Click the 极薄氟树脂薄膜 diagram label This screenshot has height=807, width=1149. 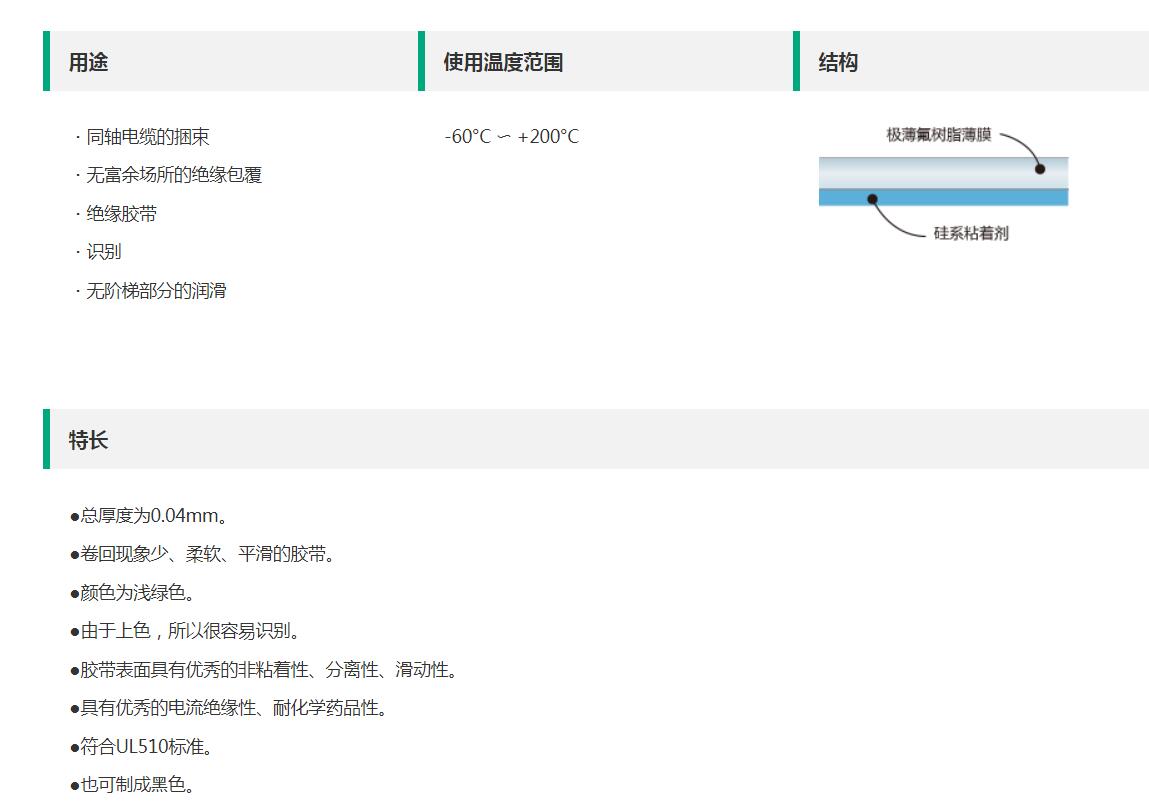coord(939,134)
